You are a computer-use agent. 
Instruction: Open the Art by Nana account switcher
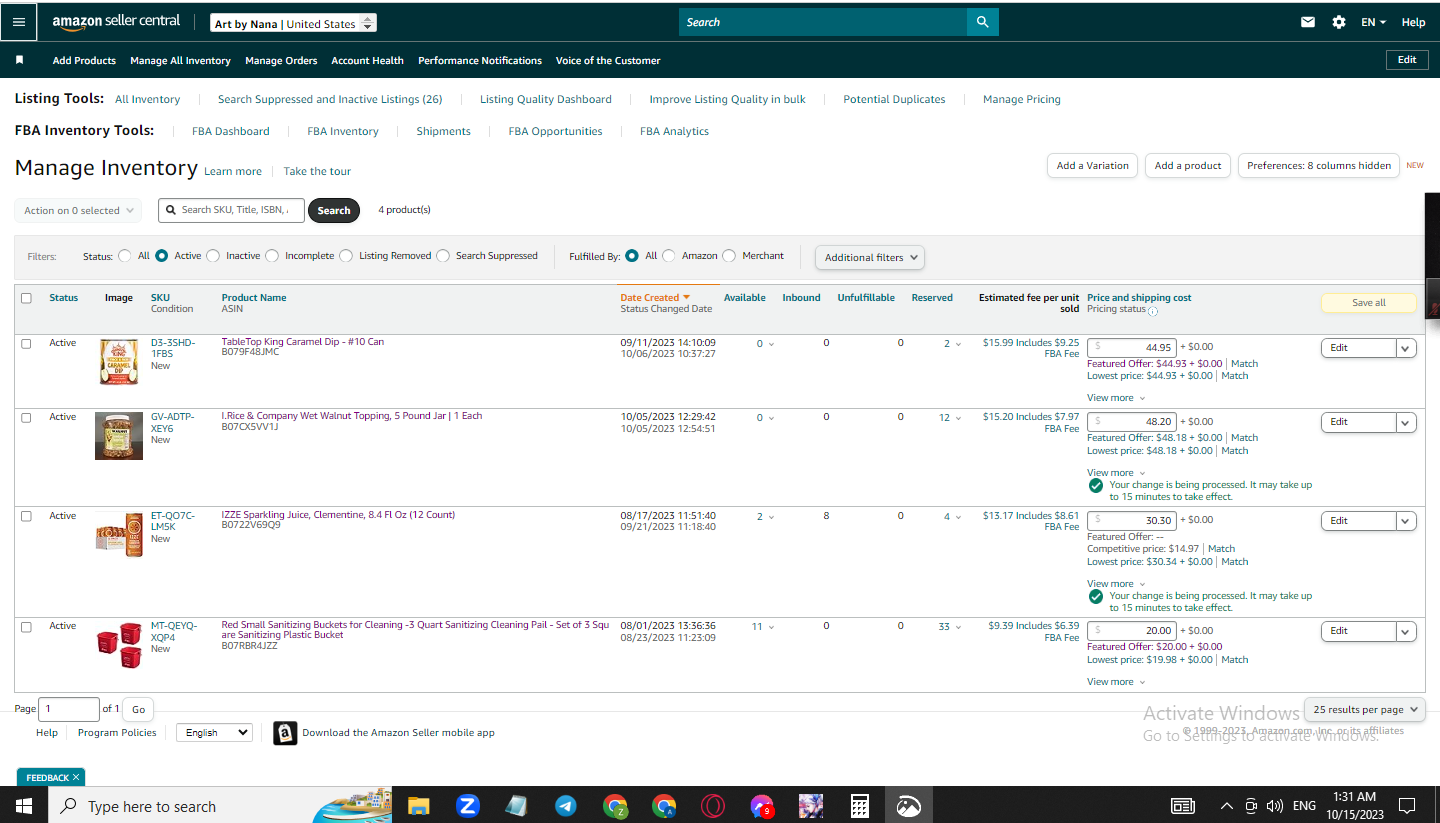click(294, 23)
